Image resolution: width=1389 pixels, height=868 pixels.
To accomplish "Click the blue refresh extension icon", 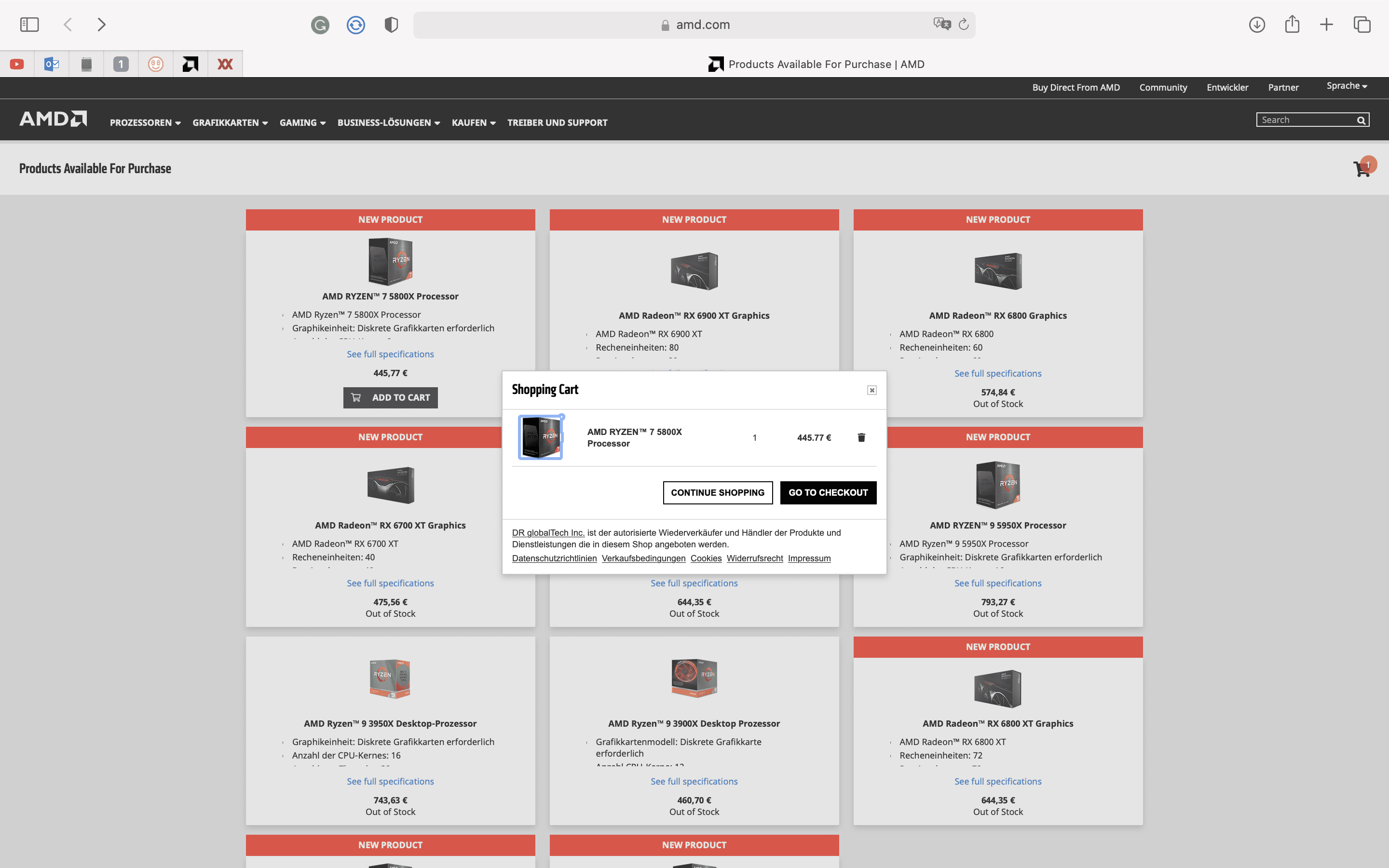I will pyautogui.click(x=356, y=25).
